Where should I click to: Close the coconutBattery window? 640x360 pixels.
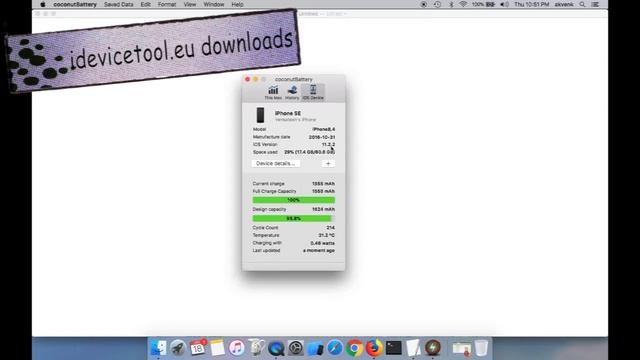coord(247,79)
